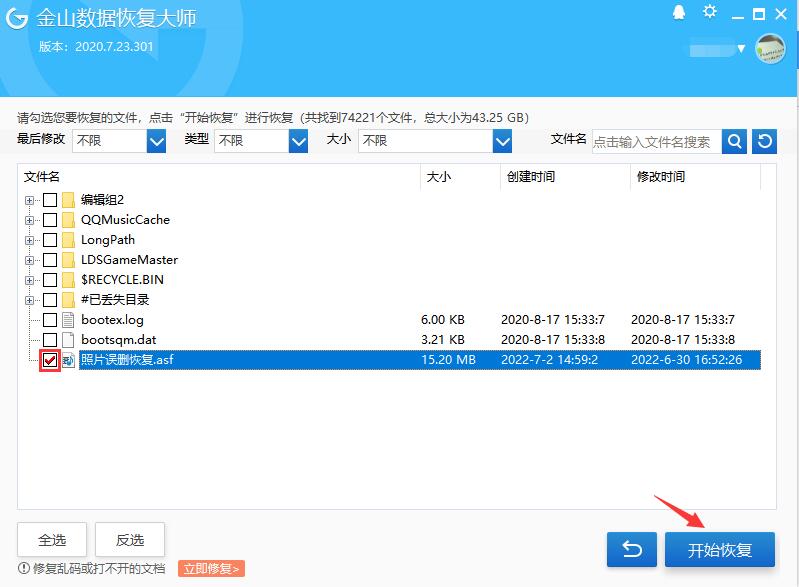Select the QQMusicCache folder name

click(125, 220)
